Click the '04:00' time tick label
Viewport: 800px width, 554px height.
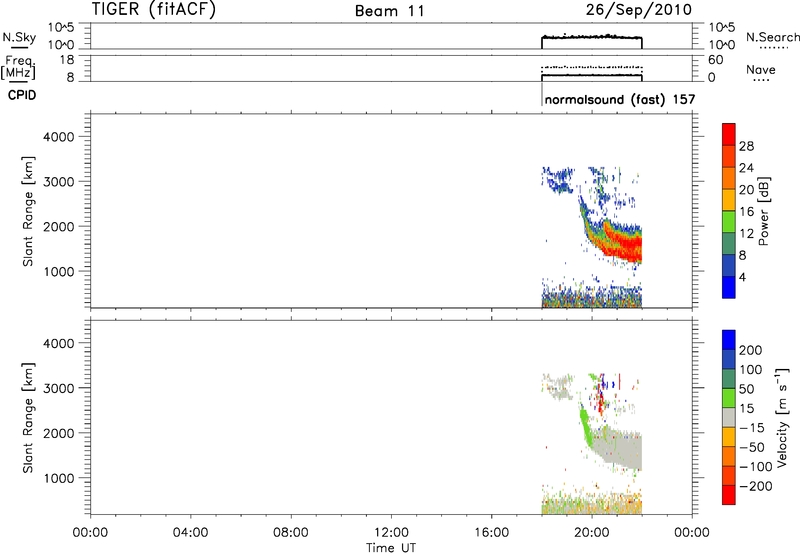pos(190,533)
